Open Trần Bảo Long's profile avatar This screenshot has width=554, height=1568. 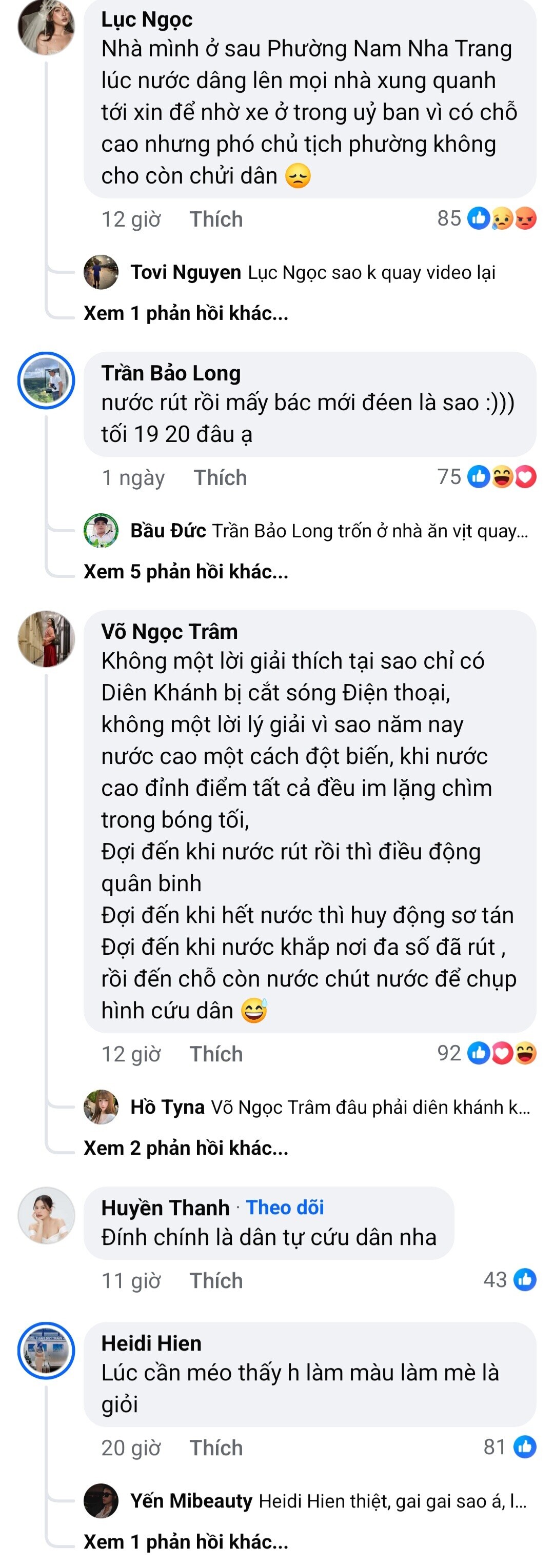point(46,380)
